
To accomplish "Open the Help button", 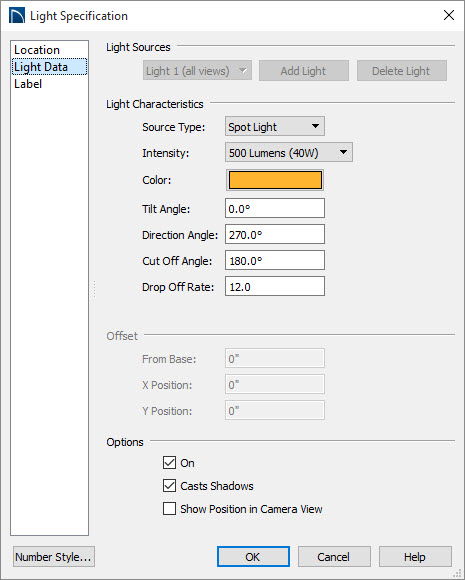I will [x=415, y=556].
